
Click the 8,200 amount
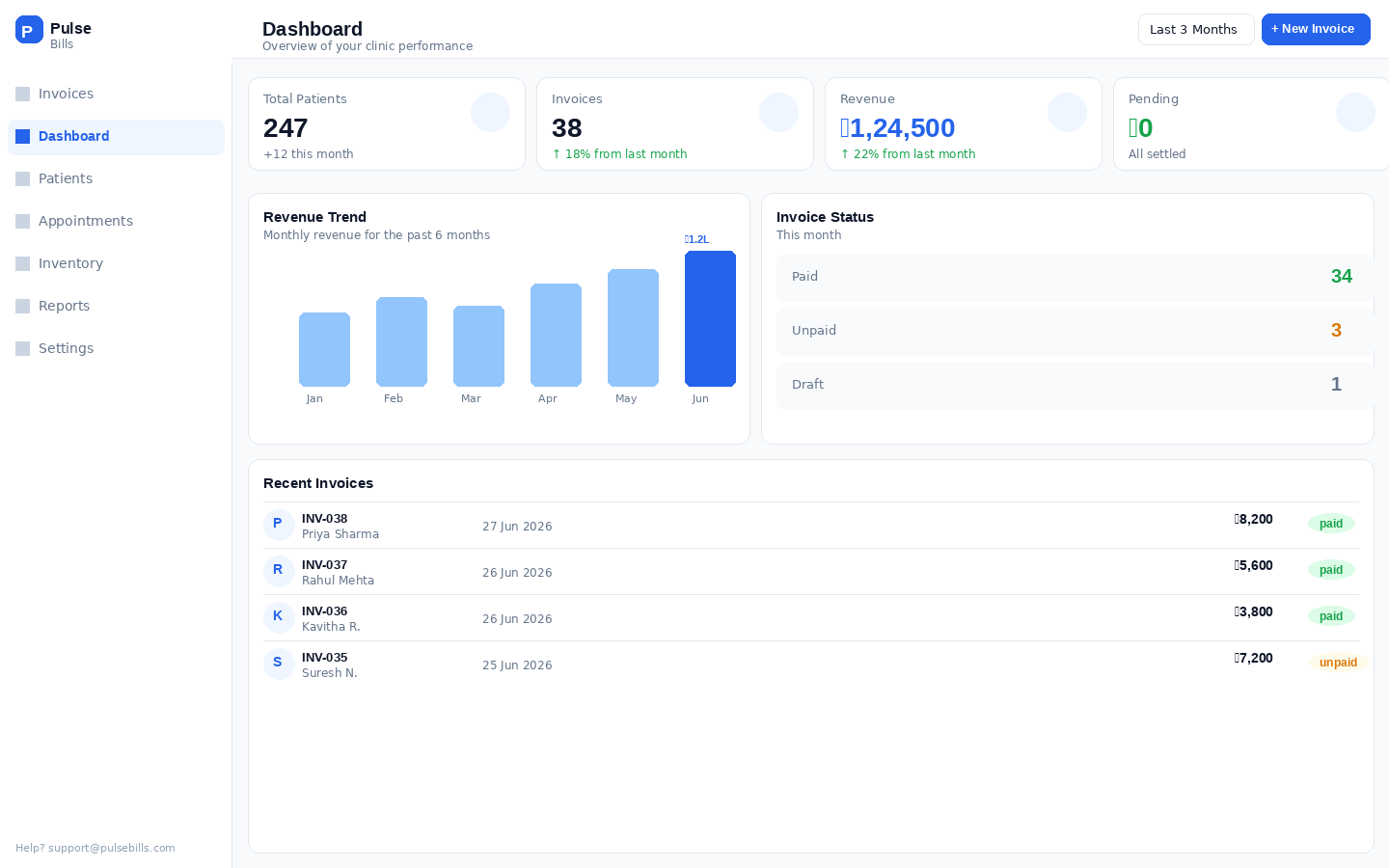pos(1254,519)
